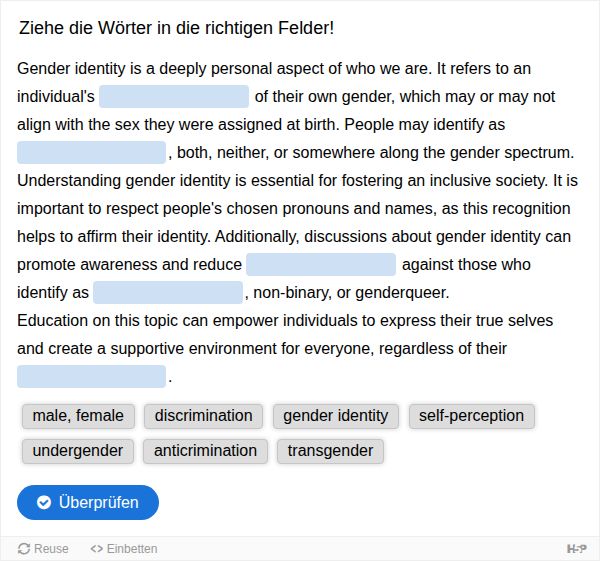Screen dimensions: 600x561
Task: Click the embed code brackets icon
Action: pyautogui.click(x=96, y=548)
